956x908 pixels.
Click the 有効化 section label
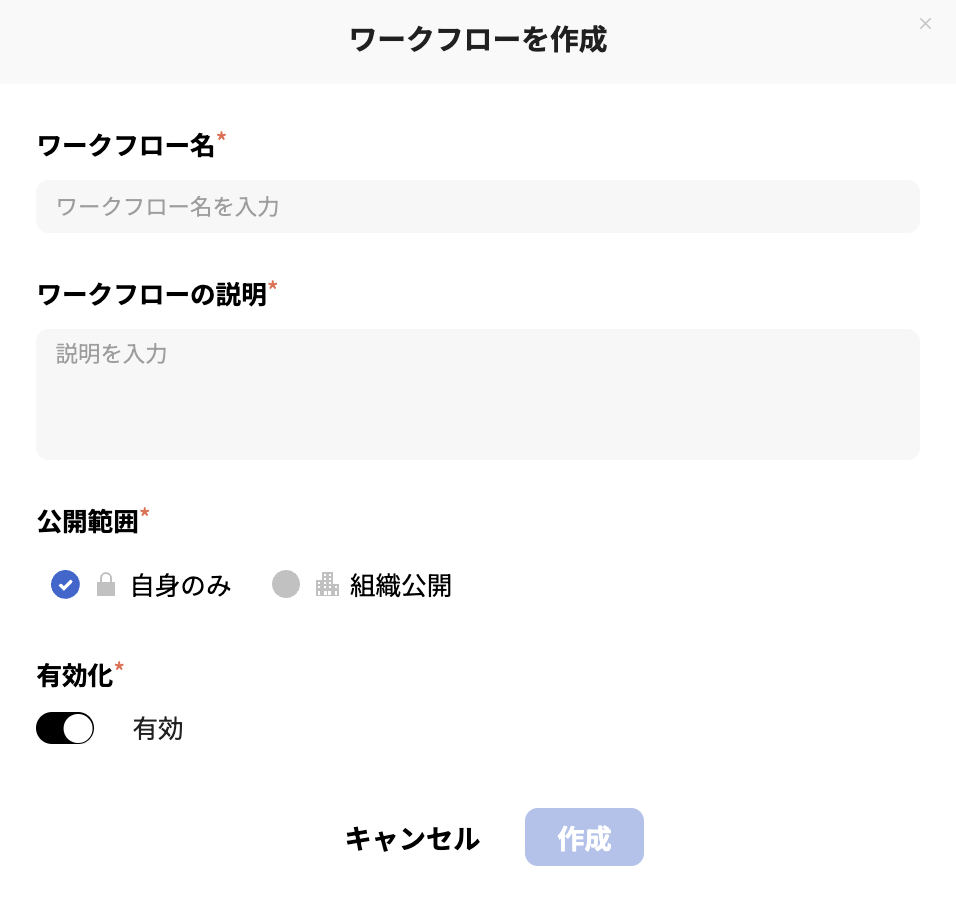click(74, 676)
